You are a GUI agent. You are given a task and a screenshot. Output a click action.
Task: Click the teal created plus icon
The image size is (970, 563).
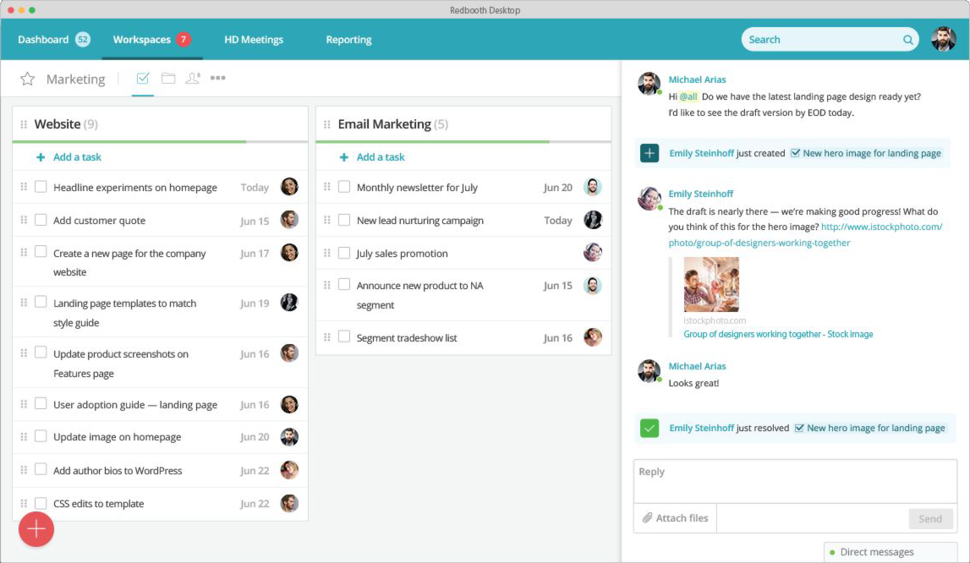pos(649,153)
